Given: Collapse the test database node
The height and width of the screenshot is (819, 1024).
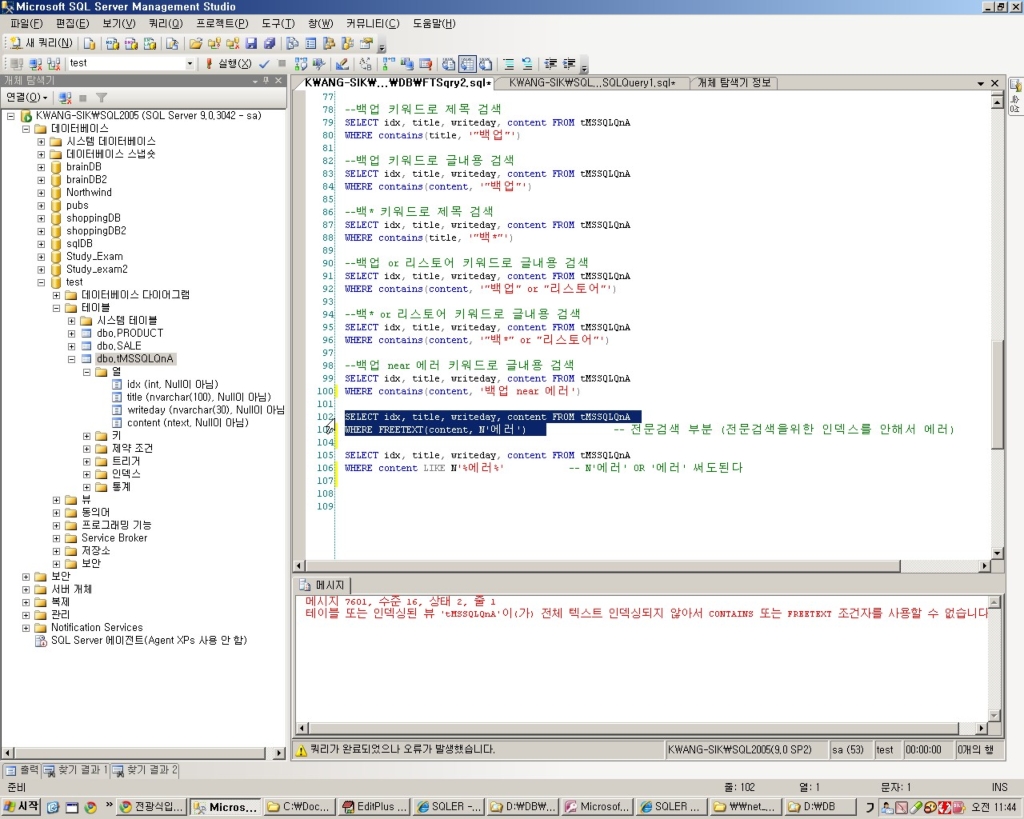Looking at the screenshot, I should [x=41, y=282].
